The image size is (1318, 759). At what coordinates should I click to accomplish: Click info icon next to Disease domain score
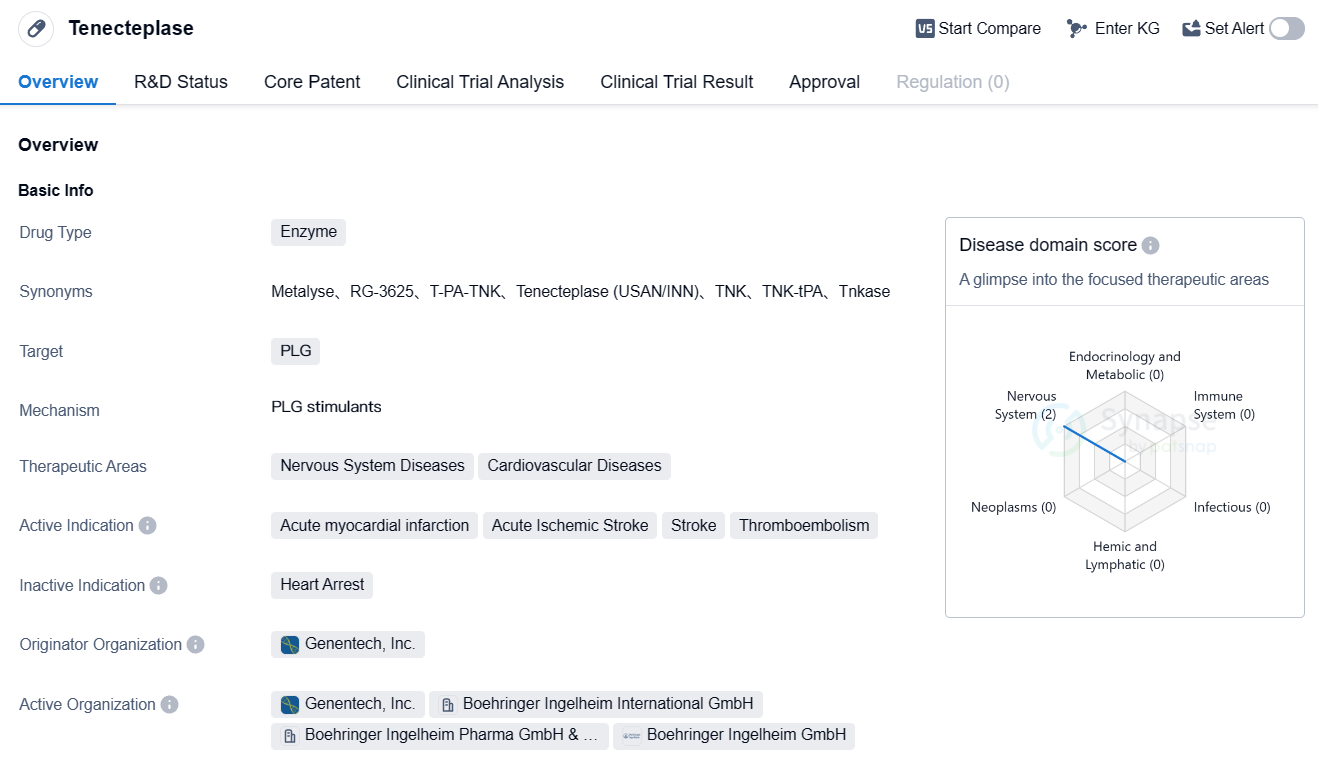1150,246
